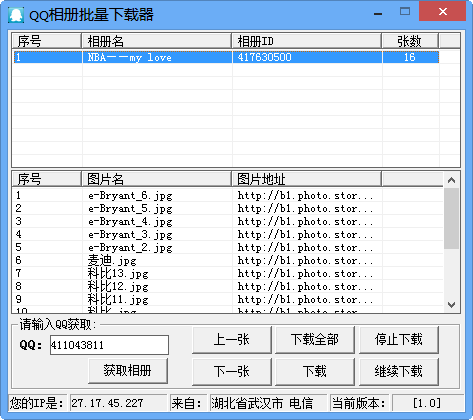Click 图片名 column header
473x420 pixels.
click(x=156, y=179)
